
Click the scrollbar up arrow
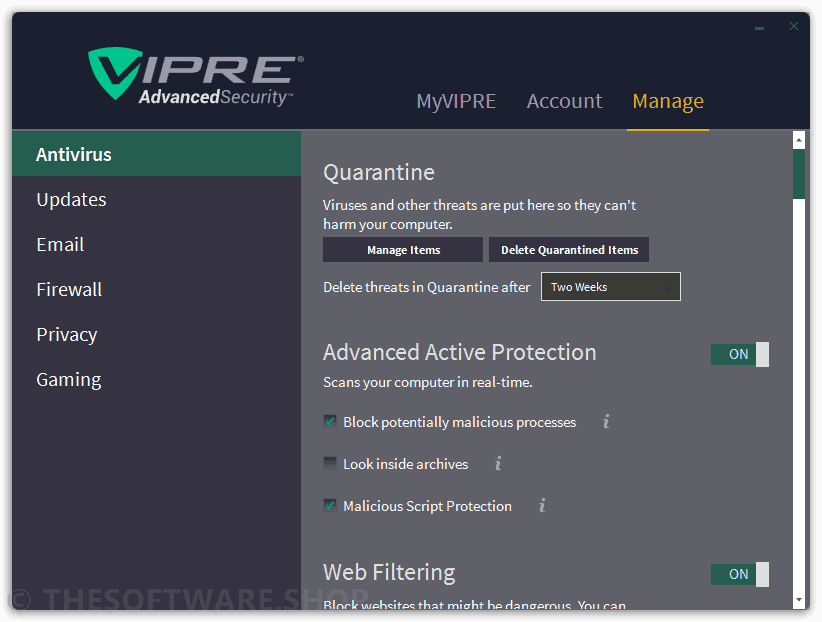pyautogui.click(x=798, y=140)
